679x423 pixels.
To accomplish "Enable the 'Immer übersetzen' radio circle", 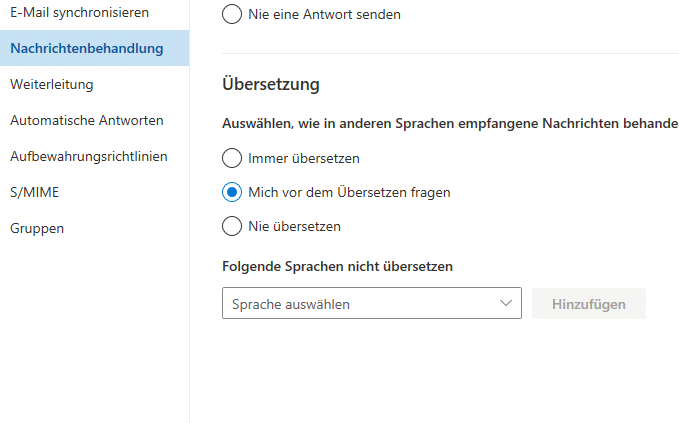I will click(232, 158).
